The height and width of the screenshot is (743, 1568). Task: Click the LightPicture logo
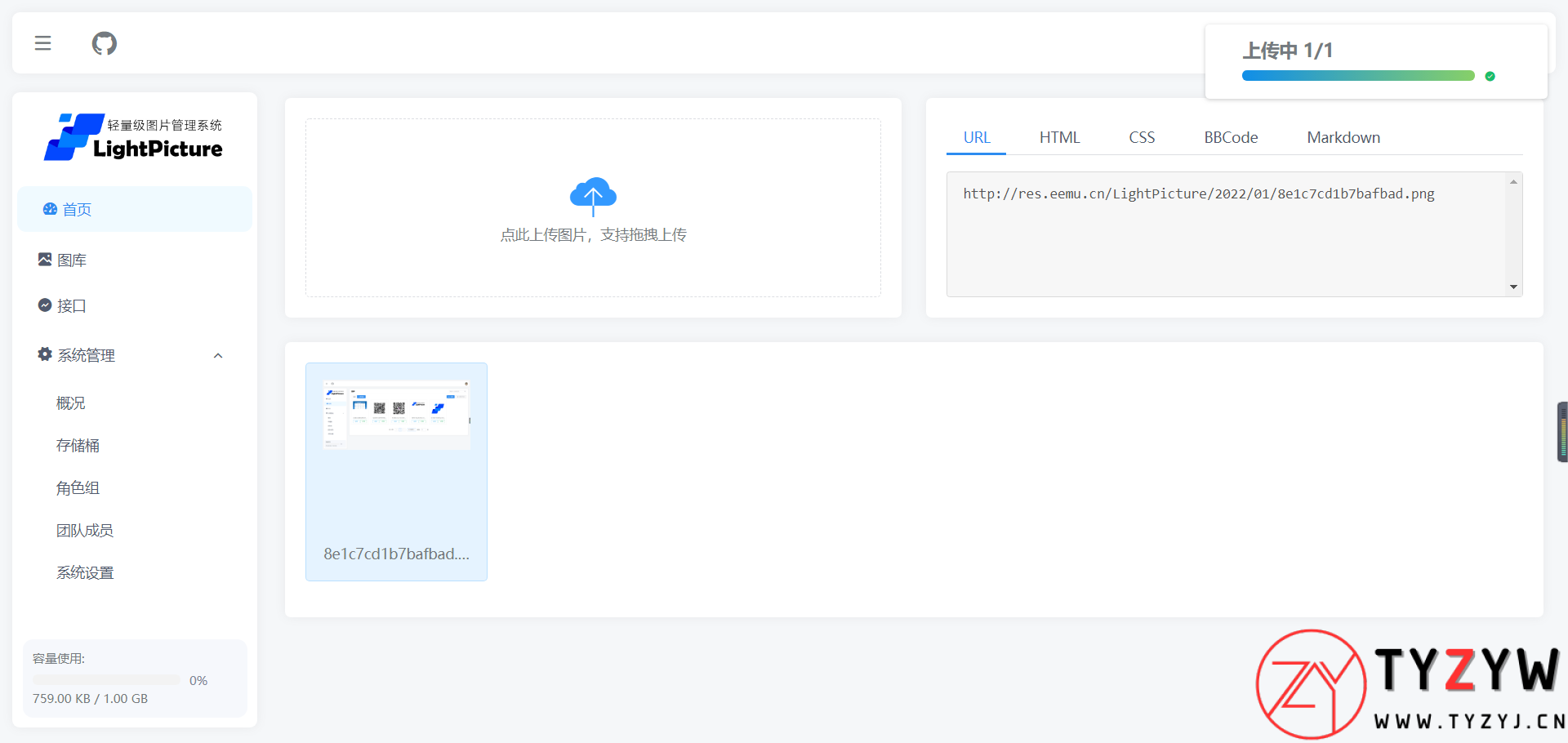coord(134,137)
